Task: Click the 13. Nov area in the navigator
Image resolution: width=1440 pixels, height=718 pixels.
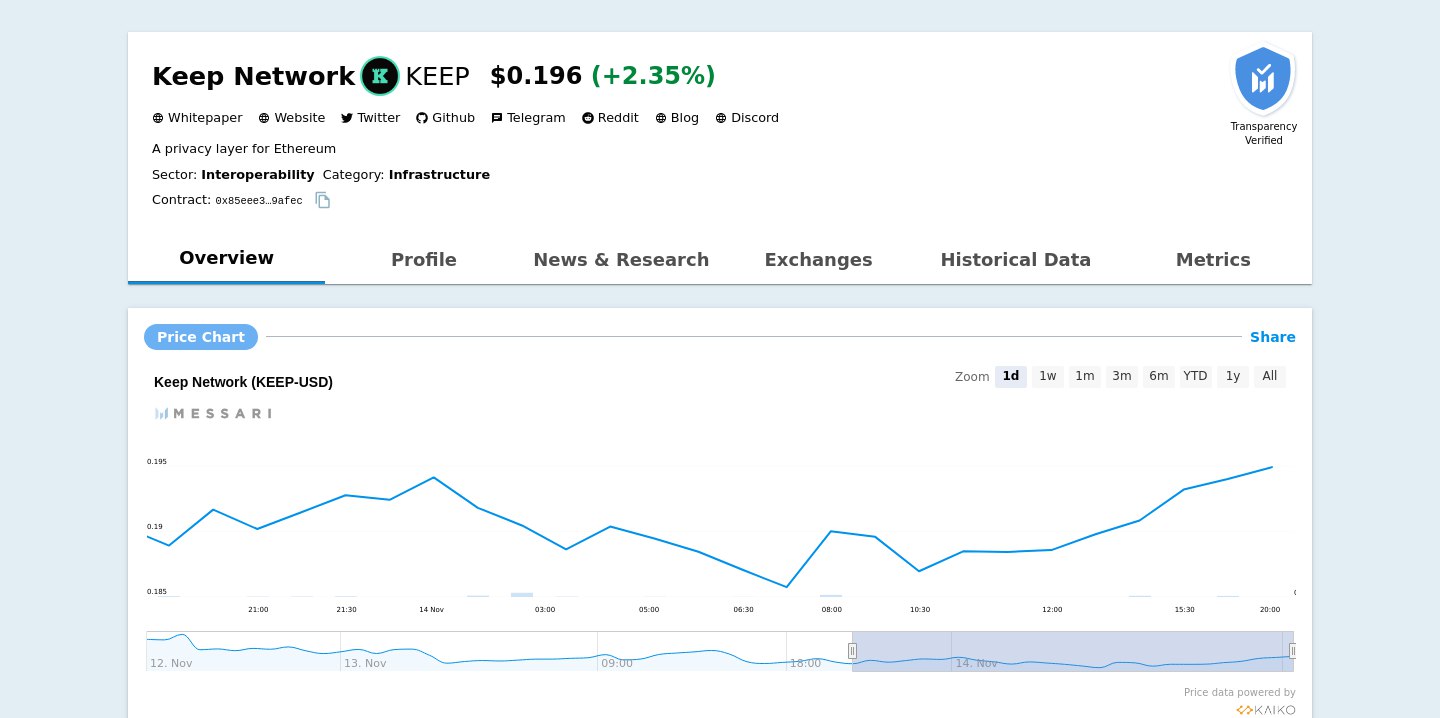Action: pos(365,663)
